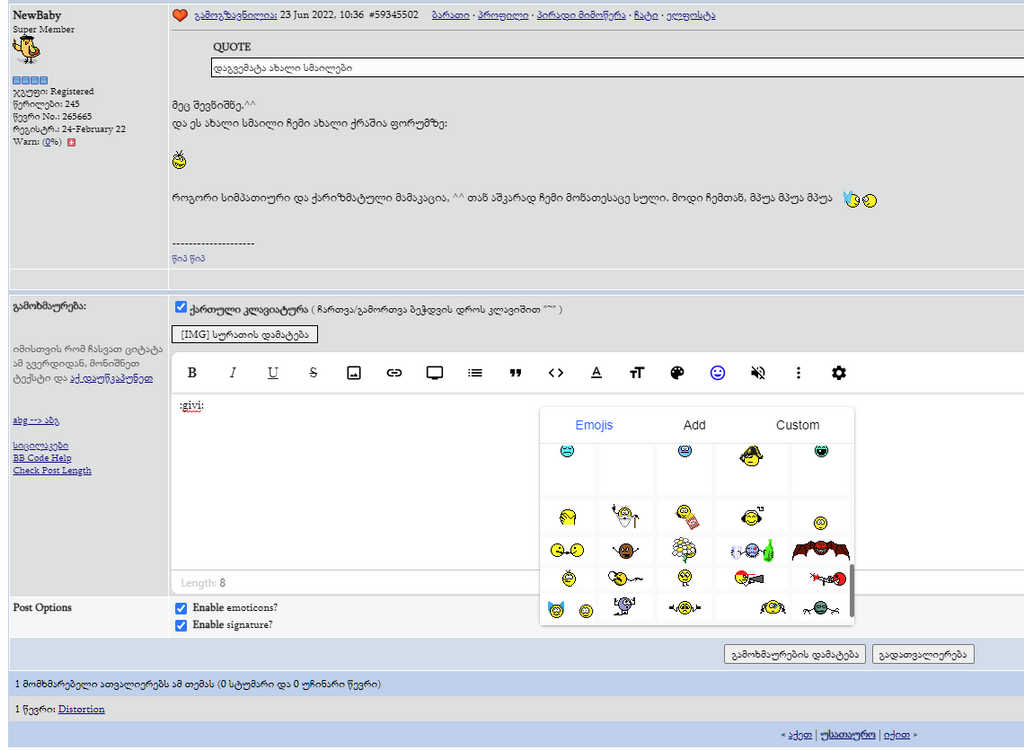The image size is (1024, 751).
Task: Uncheck the Georgian keyboard option
Action: [x=181, y=307]
